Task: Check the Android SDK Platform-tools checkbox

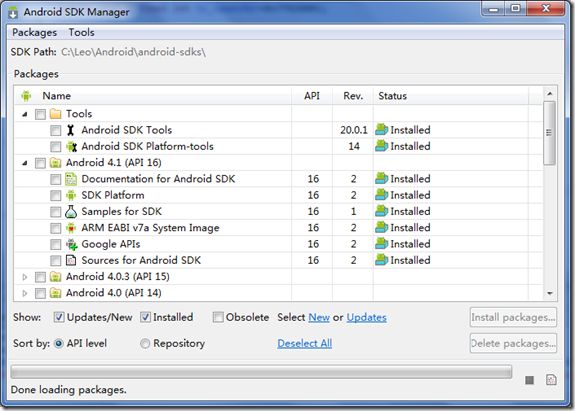Action: [x=56, y=147]
